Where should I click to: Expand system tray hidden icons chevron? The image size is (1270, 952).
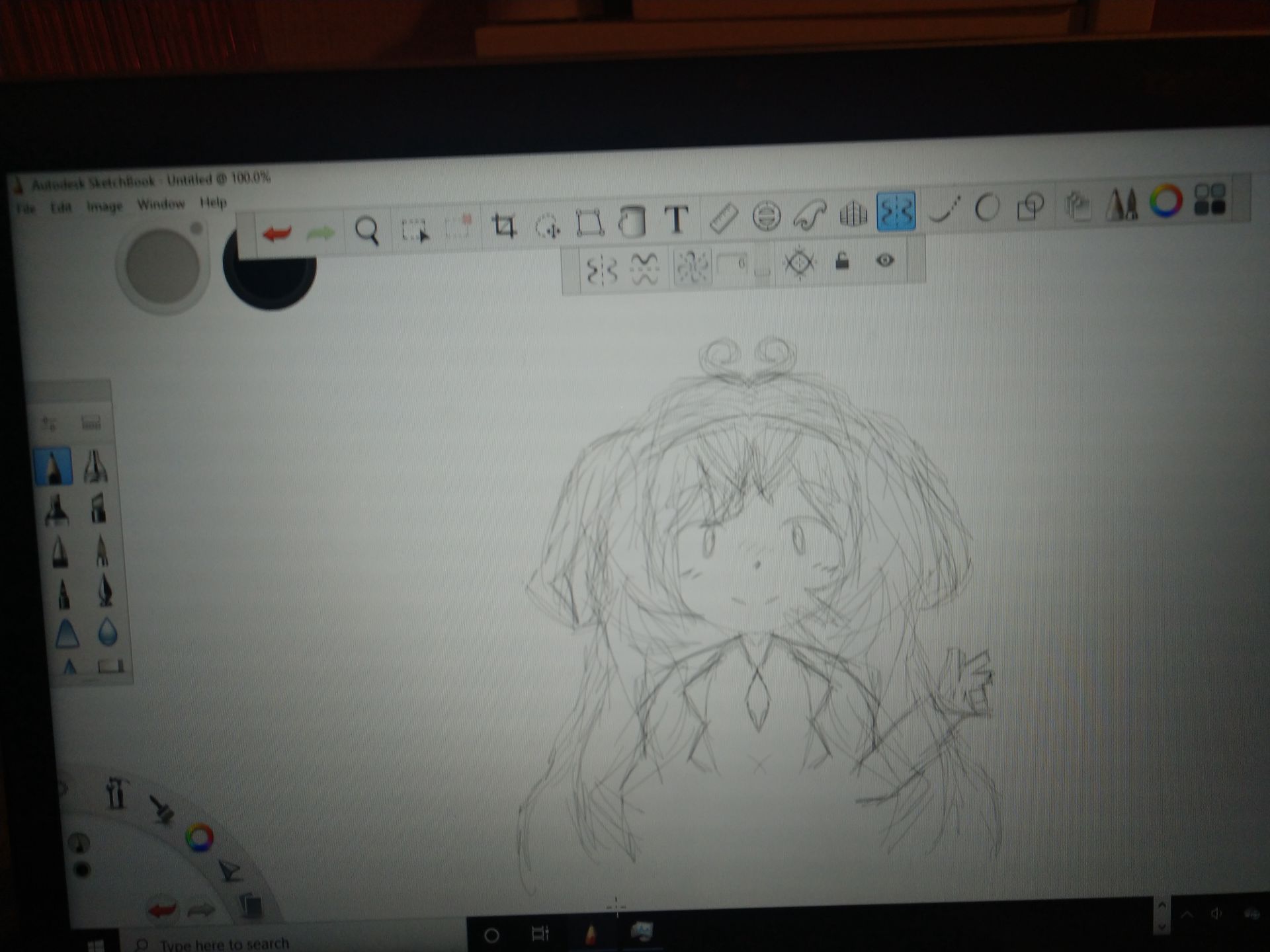click(1186, 915)
